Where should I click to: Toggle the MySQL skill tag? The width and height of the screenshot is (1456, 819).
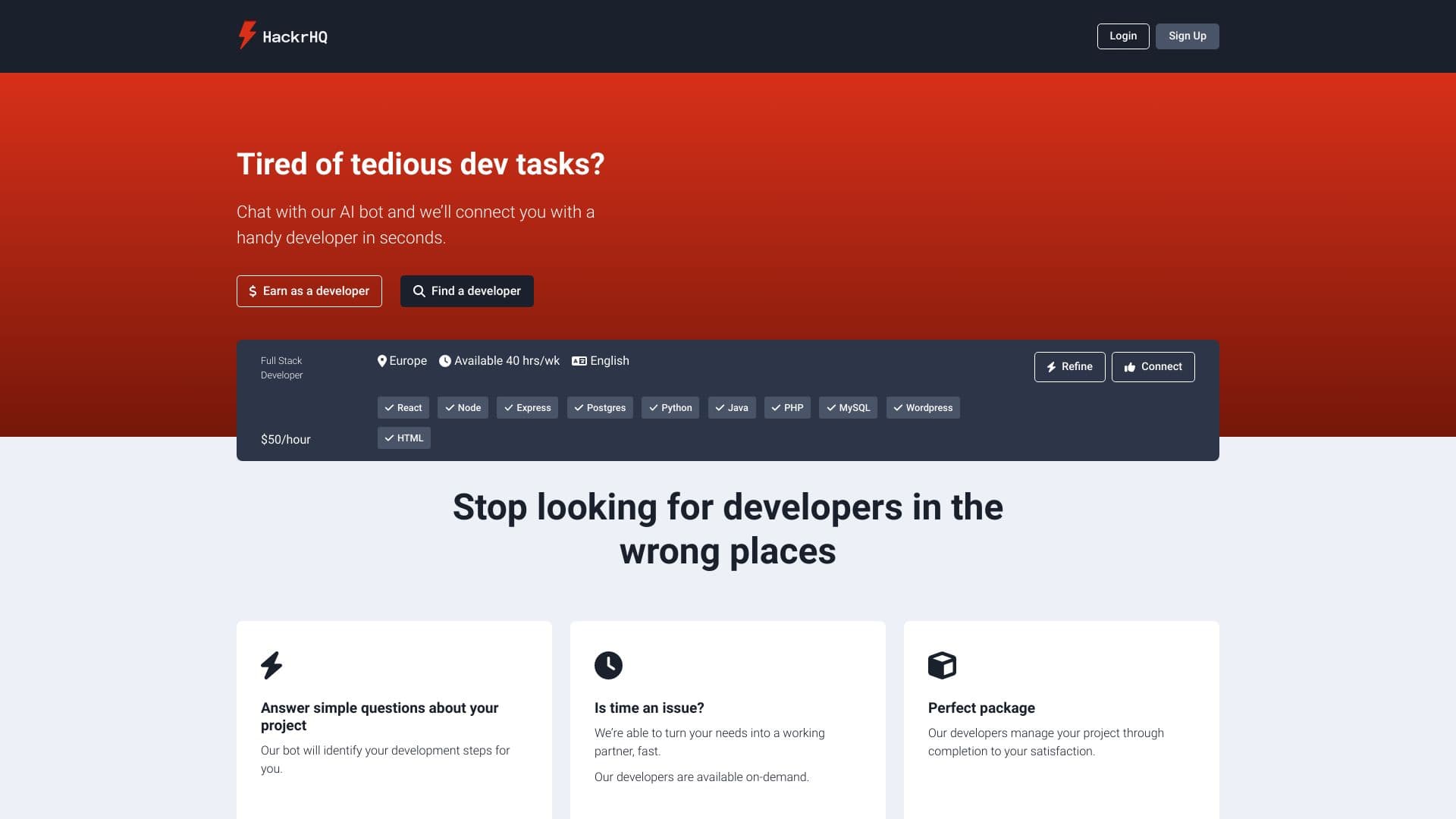pyautogui.click(x=848, y=408)
